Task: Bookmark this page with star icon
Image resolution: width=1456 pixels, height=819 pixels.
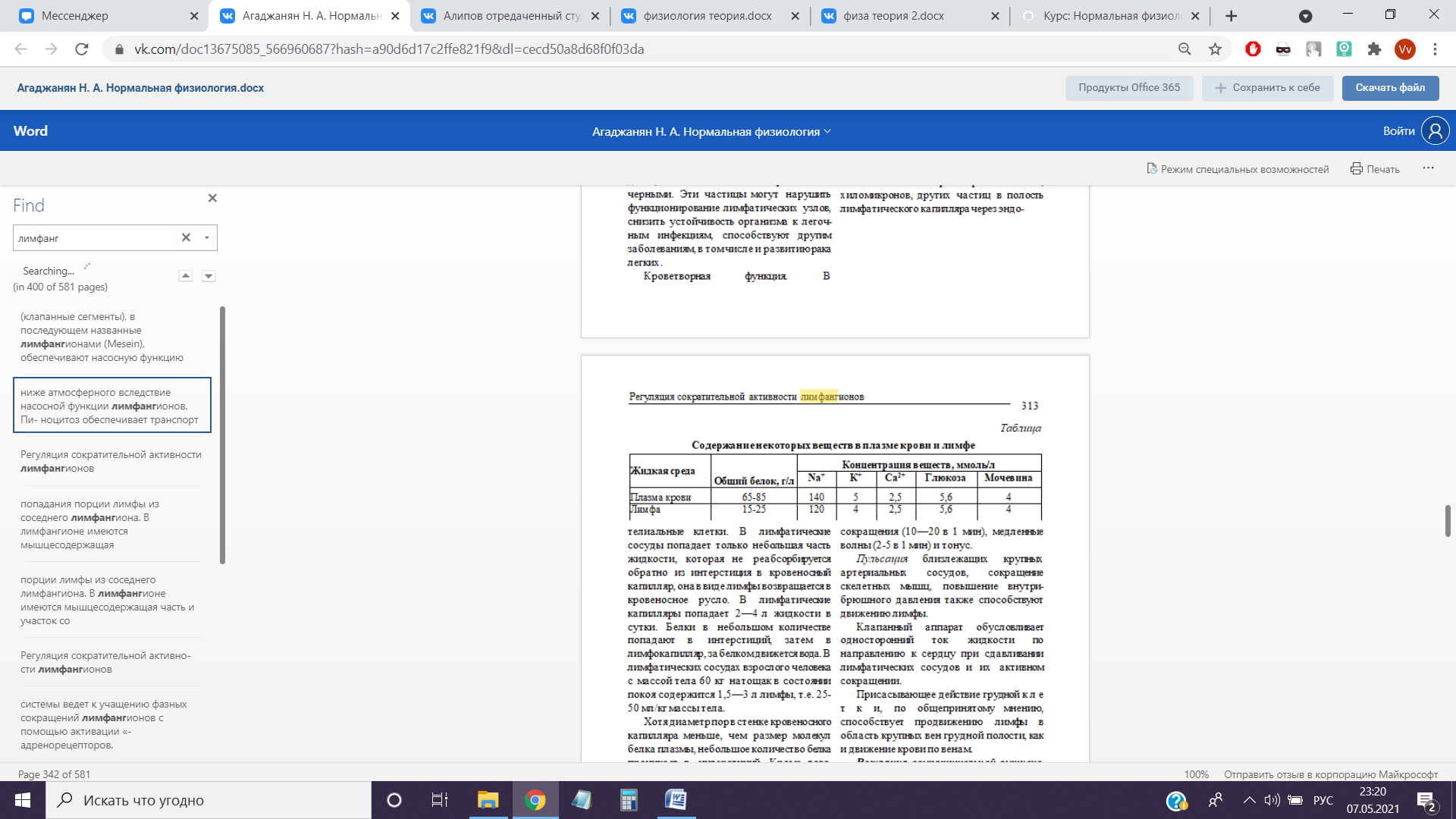Action: [x=1215, y=49]
